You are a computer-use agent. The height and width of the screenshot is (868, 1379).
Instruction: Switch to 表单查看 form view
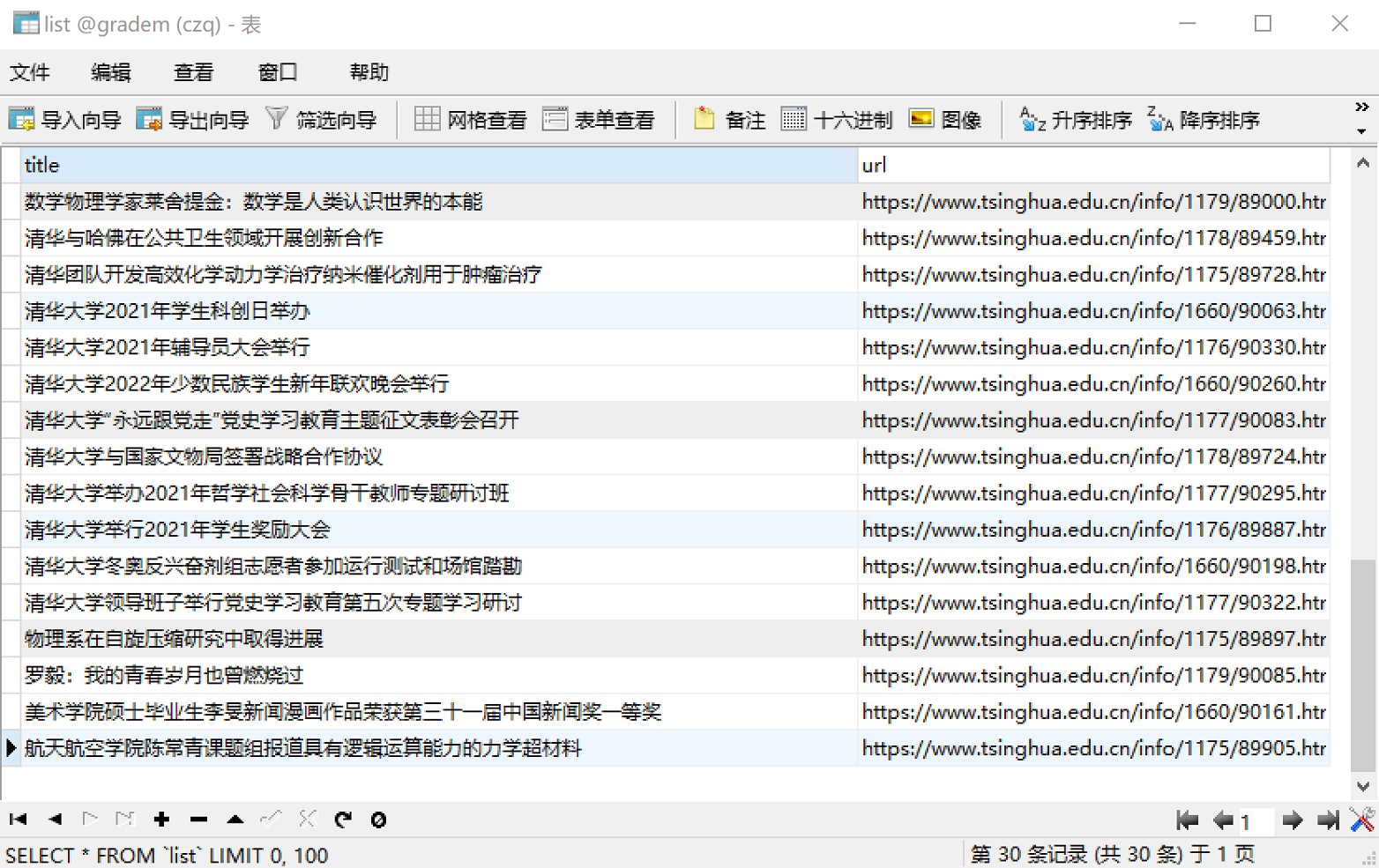click(599, 120)
